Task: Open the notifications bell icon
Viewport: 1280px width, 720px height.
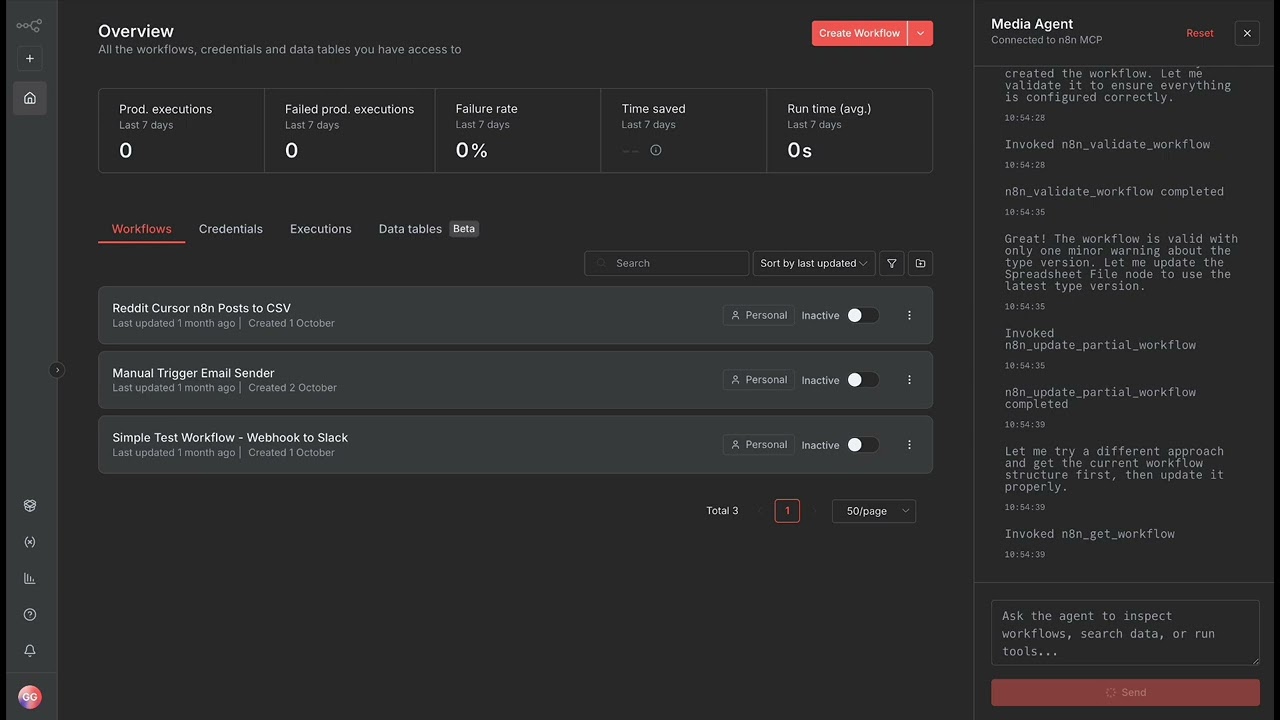Action: (x=30, y=651)
